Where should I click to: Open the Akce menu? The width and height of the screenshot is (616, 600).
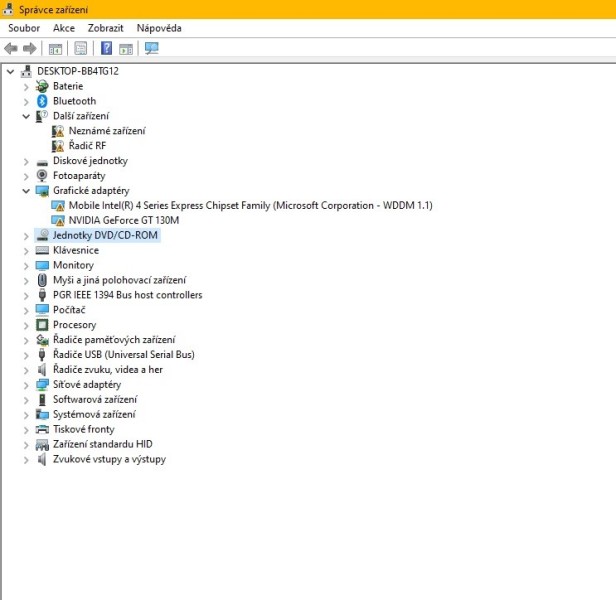tap(64, 28)
